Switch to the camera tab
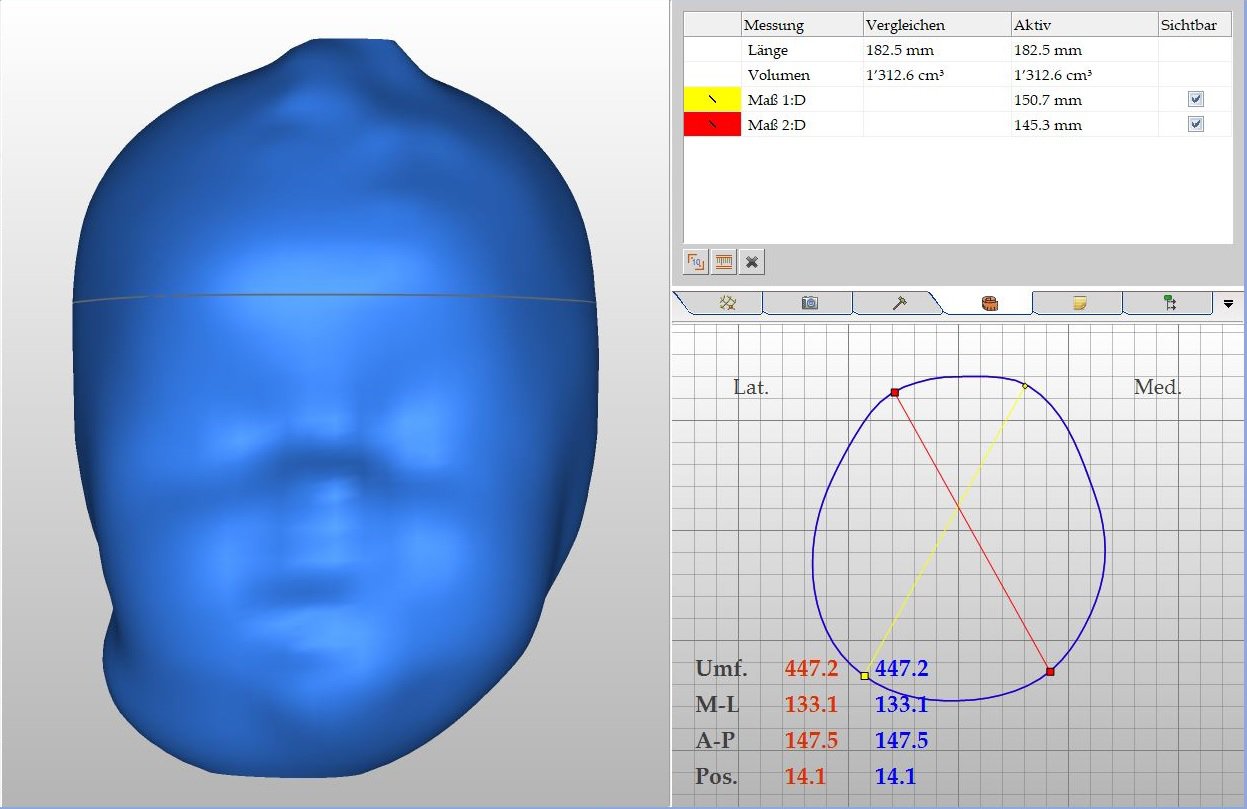The width and height of the screenshot is (1247, 809). (x=809, y=303)
